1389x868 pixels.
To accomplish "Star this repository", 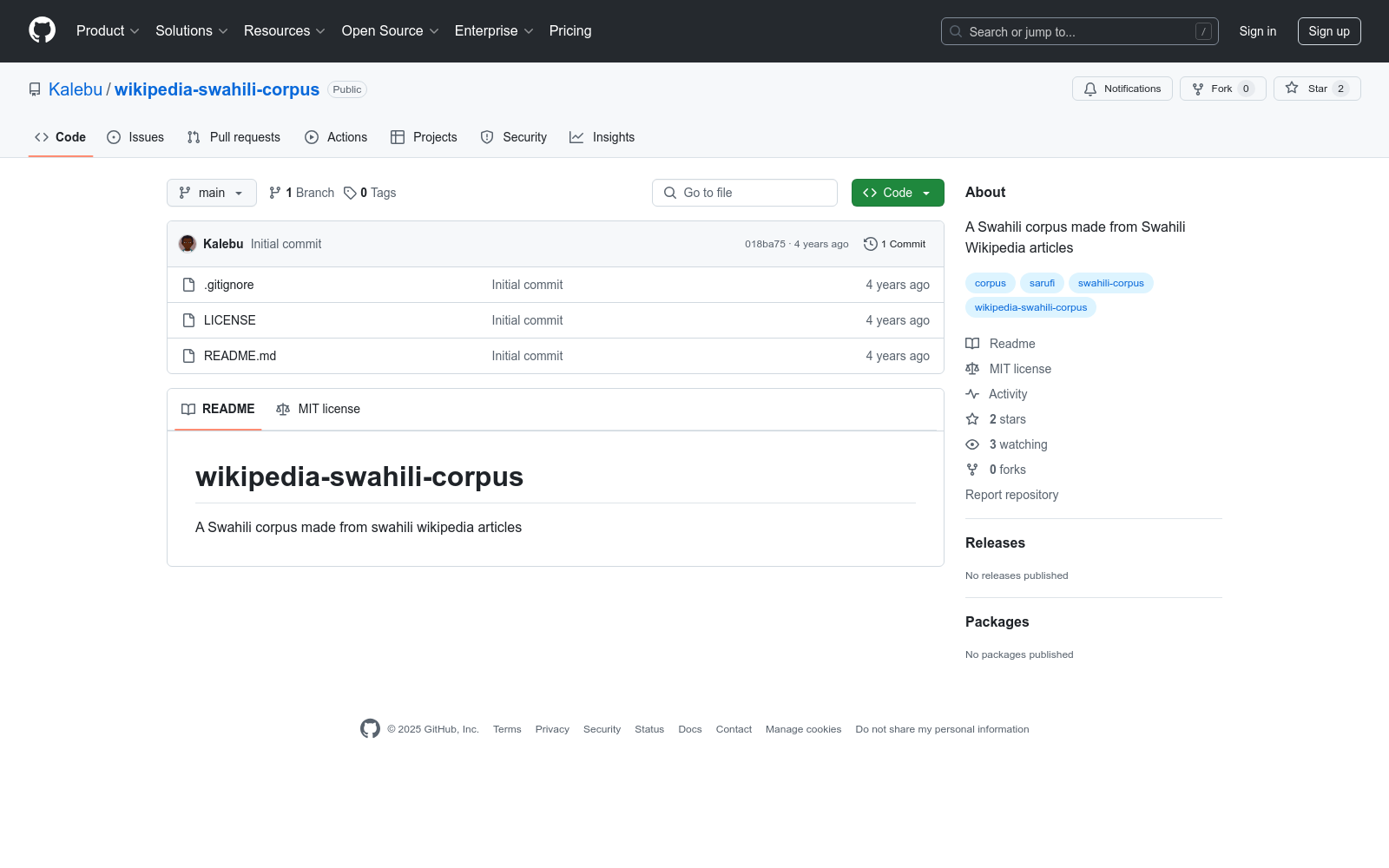I will [x=1317, y=89].
